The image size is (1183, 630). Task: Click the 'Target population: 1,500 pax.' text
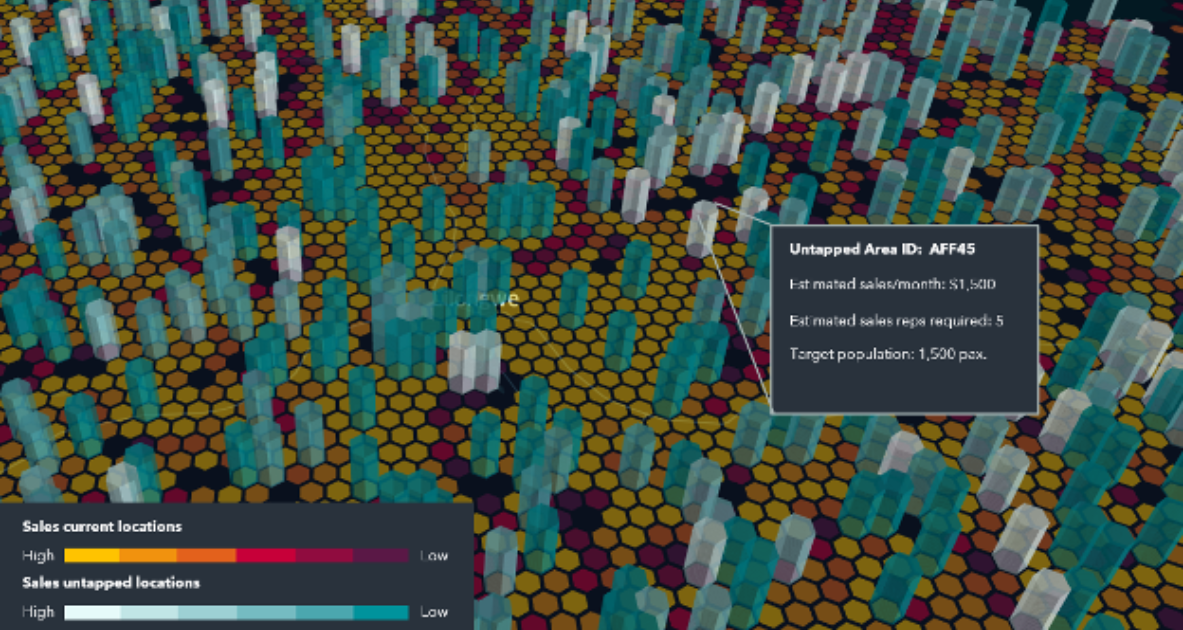click(x=888, y=354)
